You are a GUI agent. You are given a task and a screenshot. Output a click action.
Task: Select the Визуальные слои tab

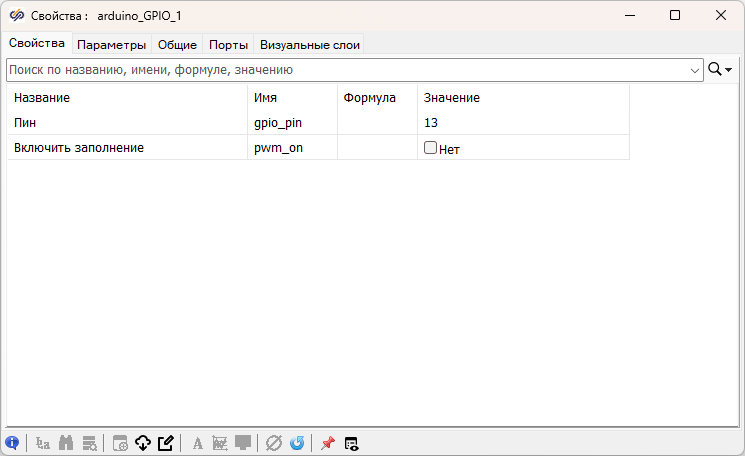[309, 44]
